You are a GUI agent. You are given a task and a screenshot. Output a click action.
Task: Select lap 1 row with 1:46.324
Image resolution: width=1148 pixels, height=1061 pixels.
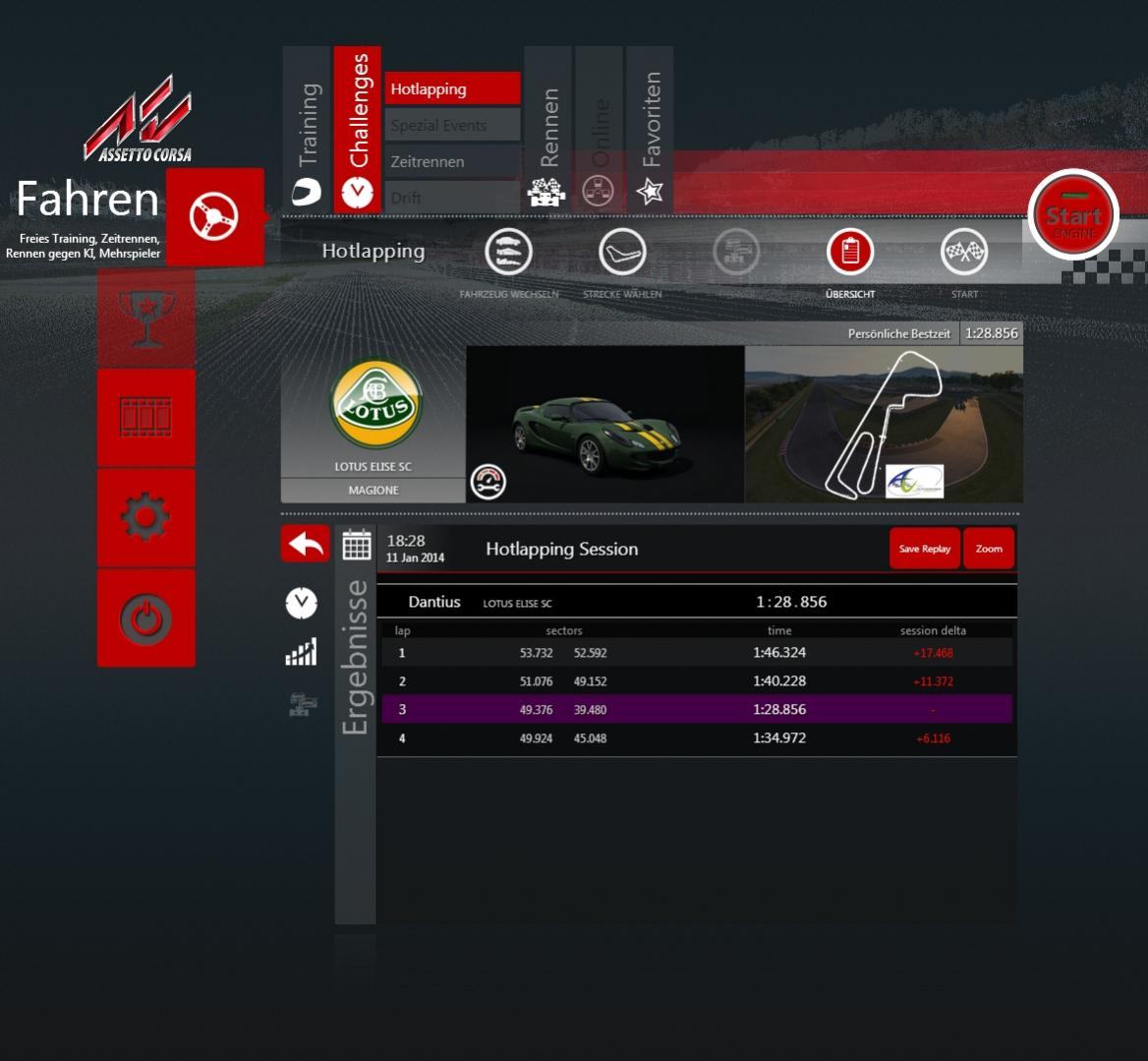[697, 652]
